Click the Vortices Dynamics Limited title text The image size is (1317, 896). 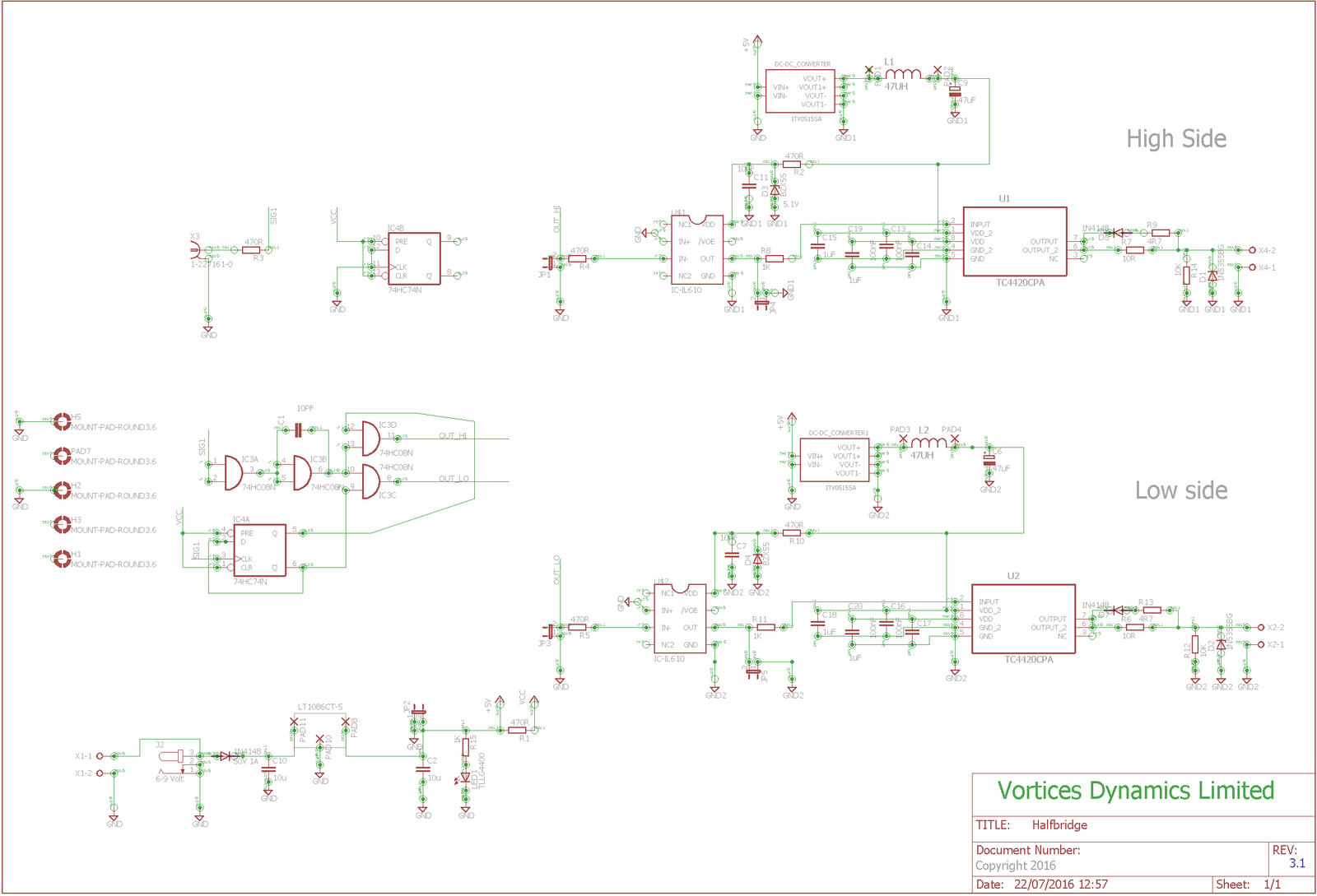click(1136, 792)
